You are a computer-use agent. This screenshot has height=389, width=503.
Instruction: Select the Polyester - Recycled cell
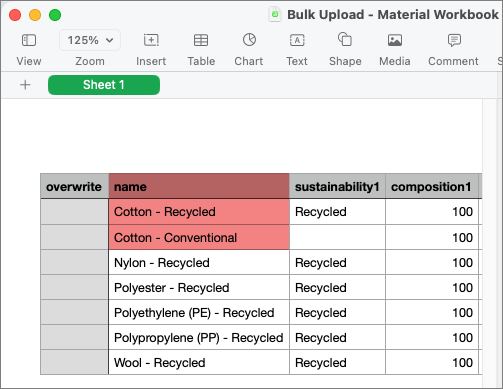[199, 288]
